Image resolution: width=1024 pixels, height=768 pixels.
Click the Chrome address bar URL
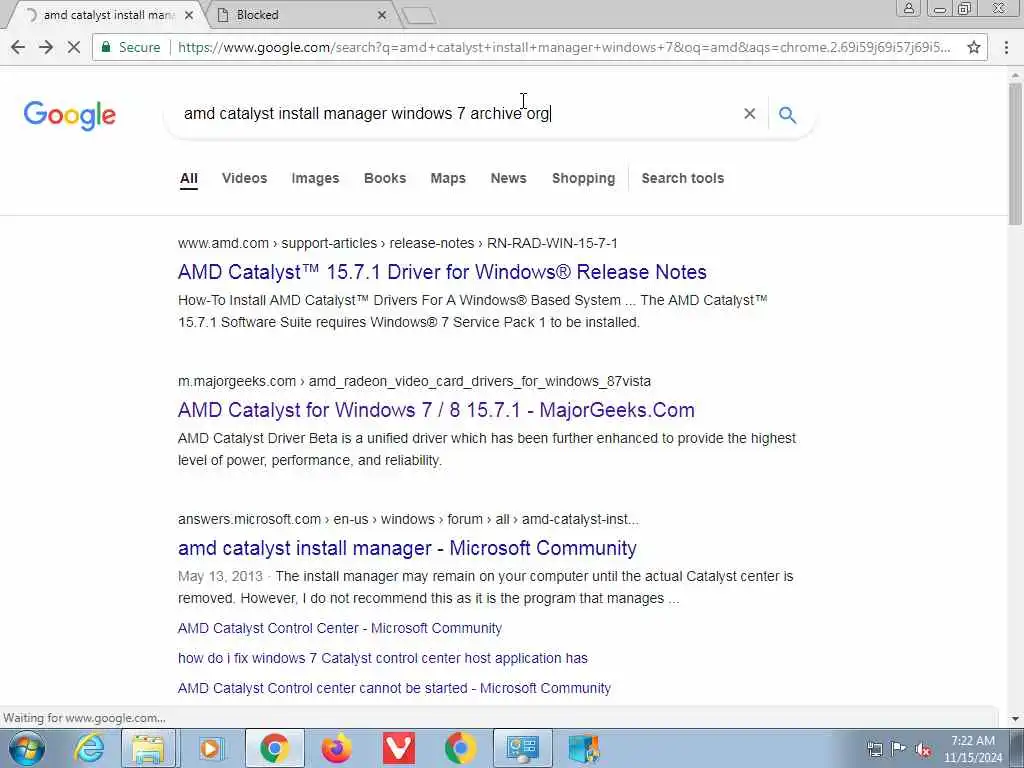tap(564, 47)
